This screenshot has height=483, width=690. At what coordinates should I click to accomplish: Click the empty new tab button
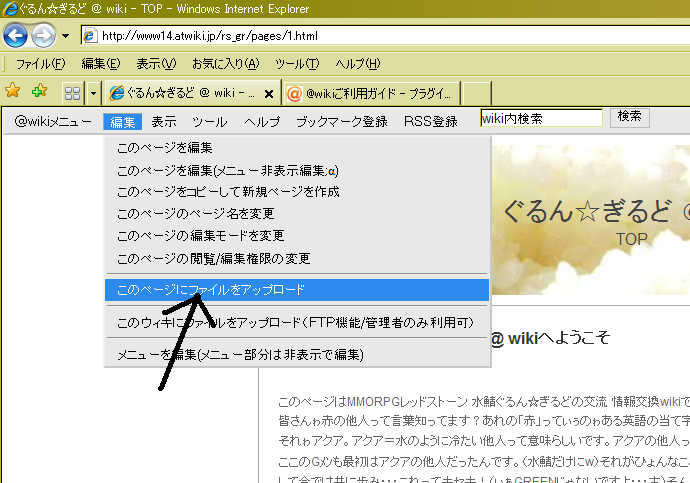click(477, 93)
